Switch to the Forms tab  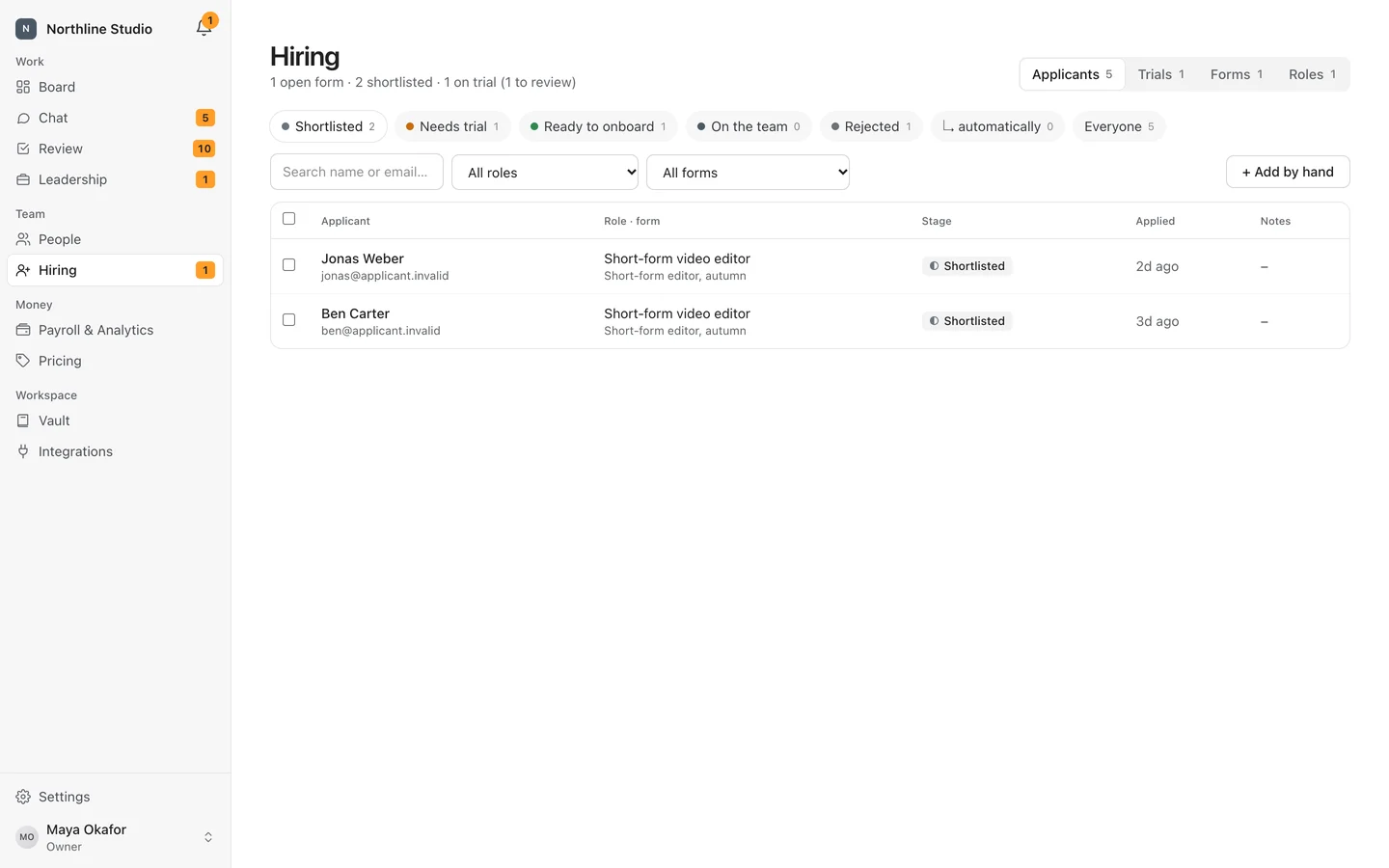[x=1236, y=74]
